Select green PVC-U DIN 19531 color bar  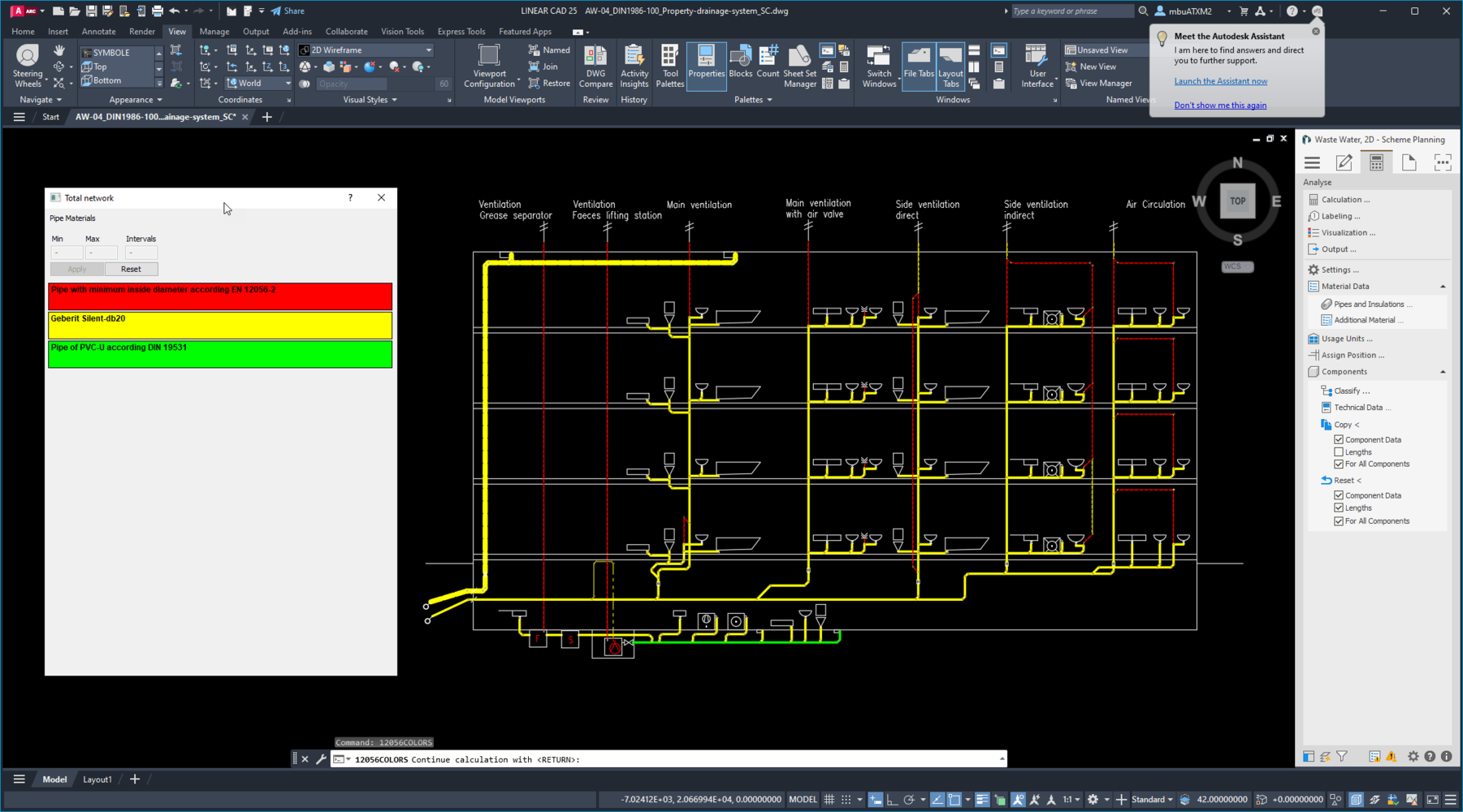tap(220, 354)
